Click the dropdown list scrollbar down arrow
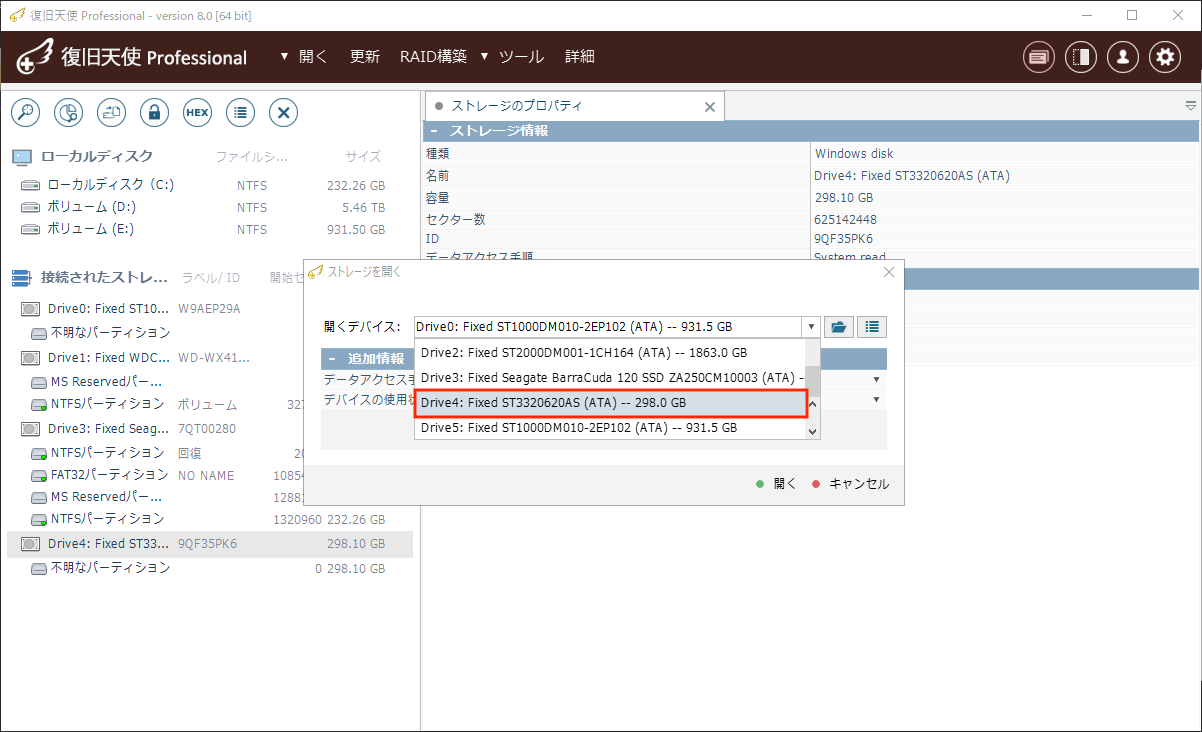The height and width of the screenshot is (732, 1202). tap(813, 430)
